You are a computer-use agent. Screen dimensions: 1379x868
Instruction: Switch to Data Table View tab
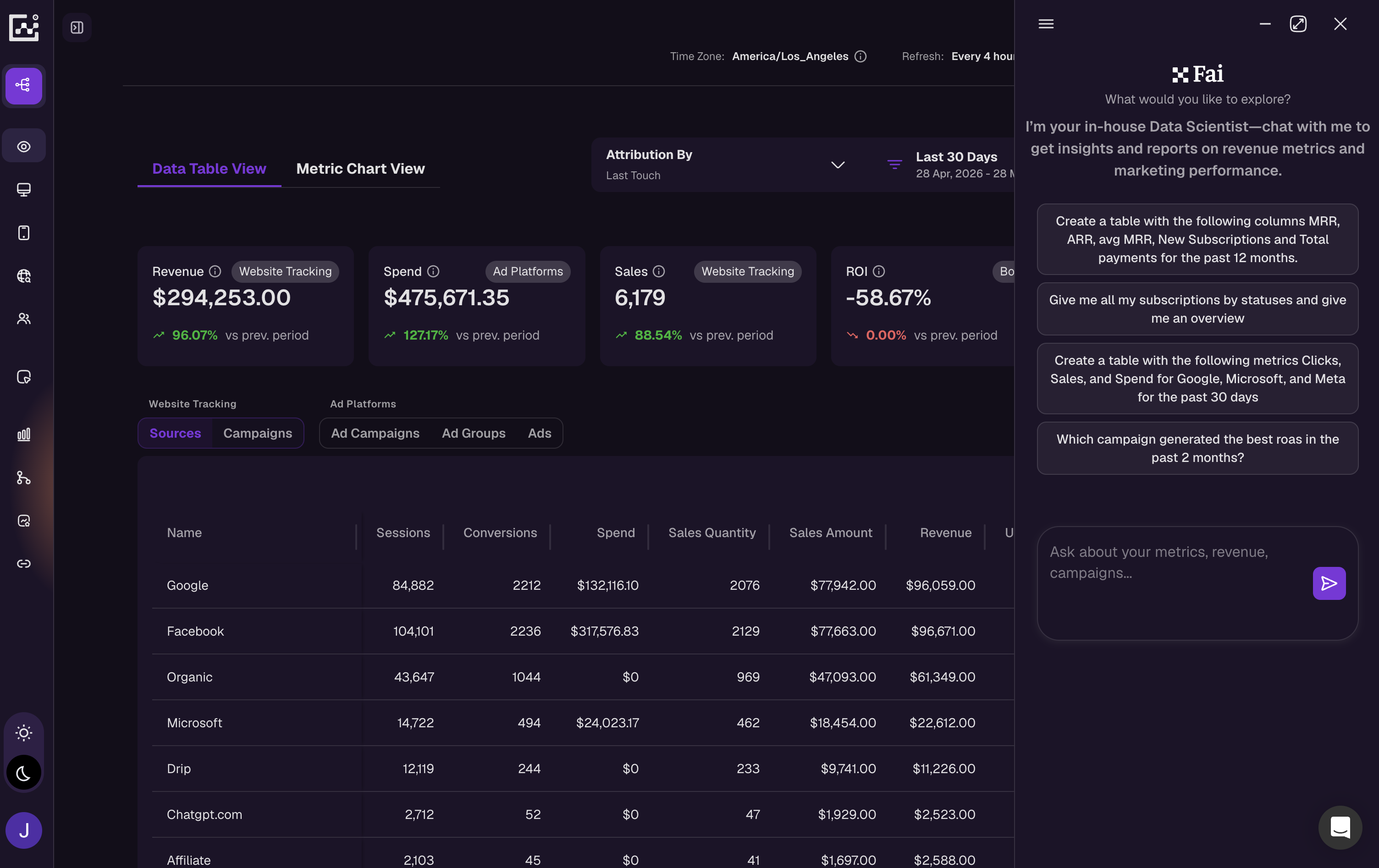pos(209,168)
